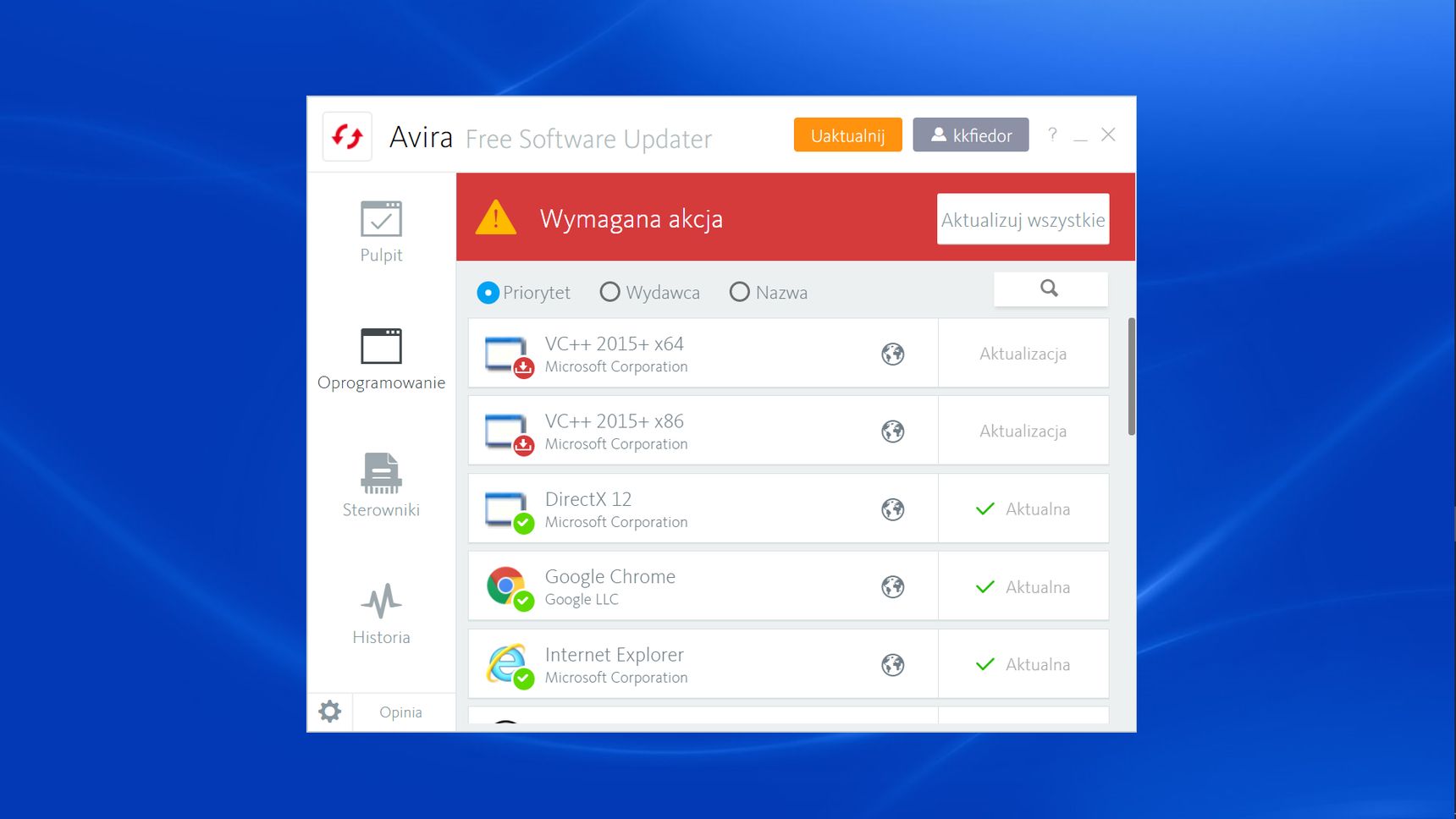
Task: Select the Priorytet sorting radio button
Action: pyautogui.click(x=488, y=293)
